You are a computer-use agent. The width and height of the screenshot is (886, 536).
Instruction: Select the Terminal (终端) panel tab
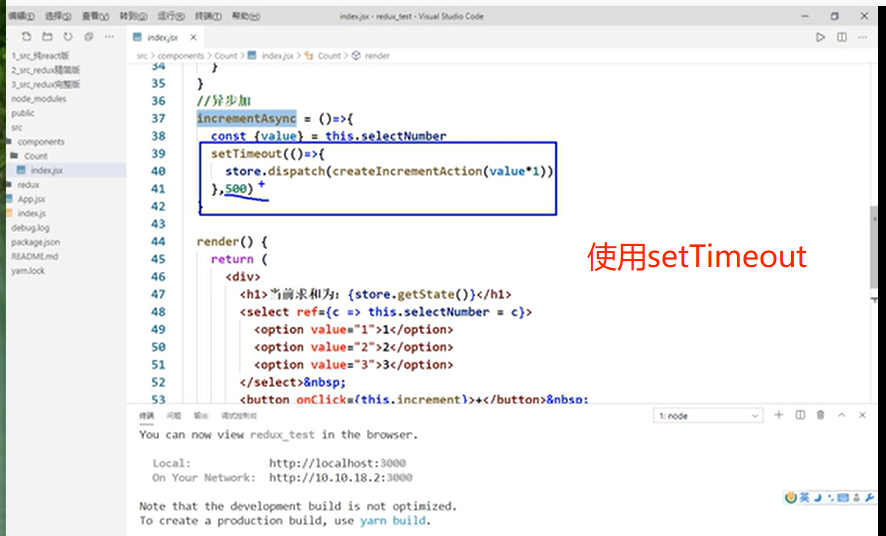click(146, 416)
